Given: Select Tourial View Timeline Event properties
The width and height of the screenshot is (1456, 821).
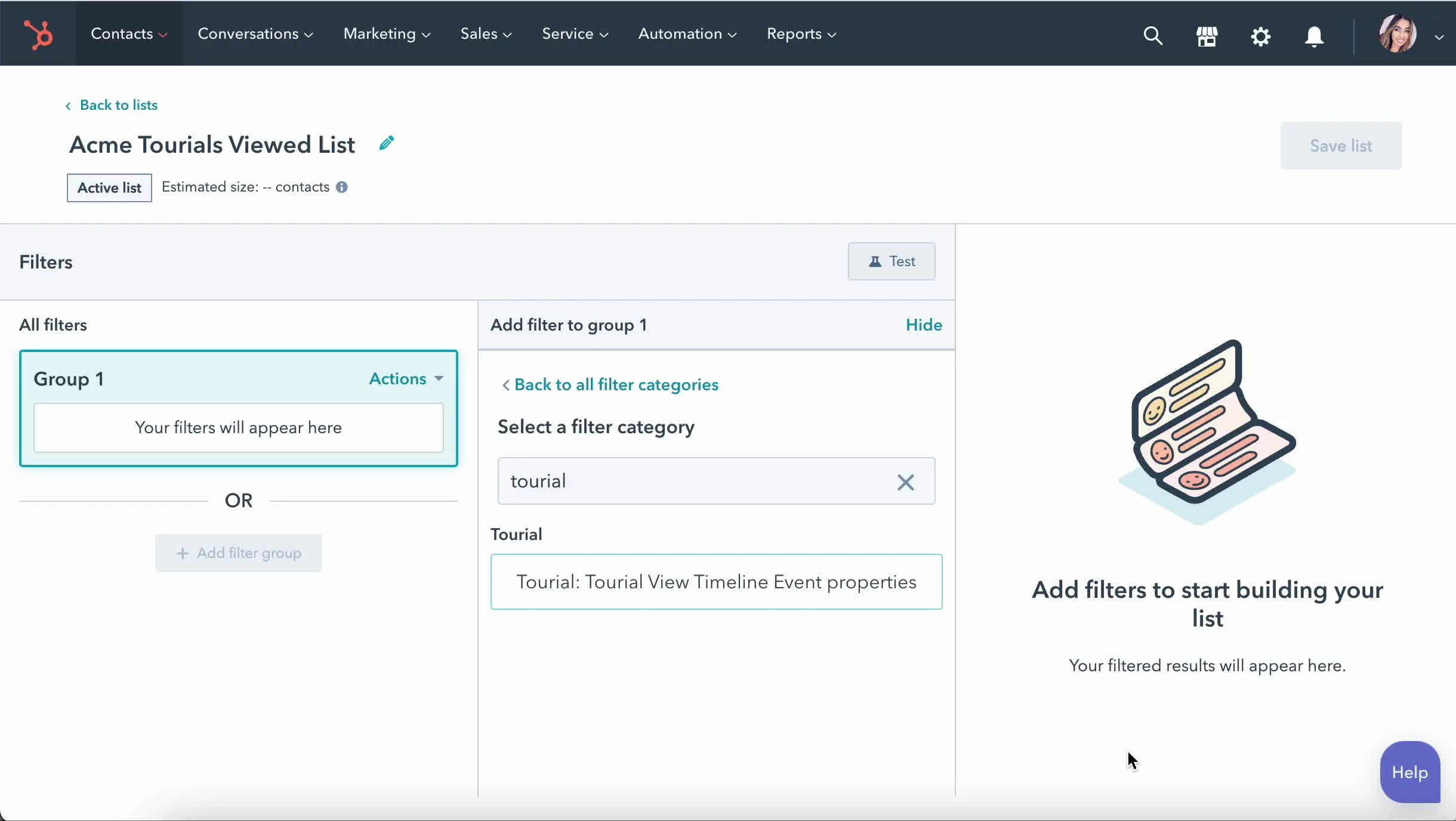Looking at the screenshot, I should (x=716, y=582).
